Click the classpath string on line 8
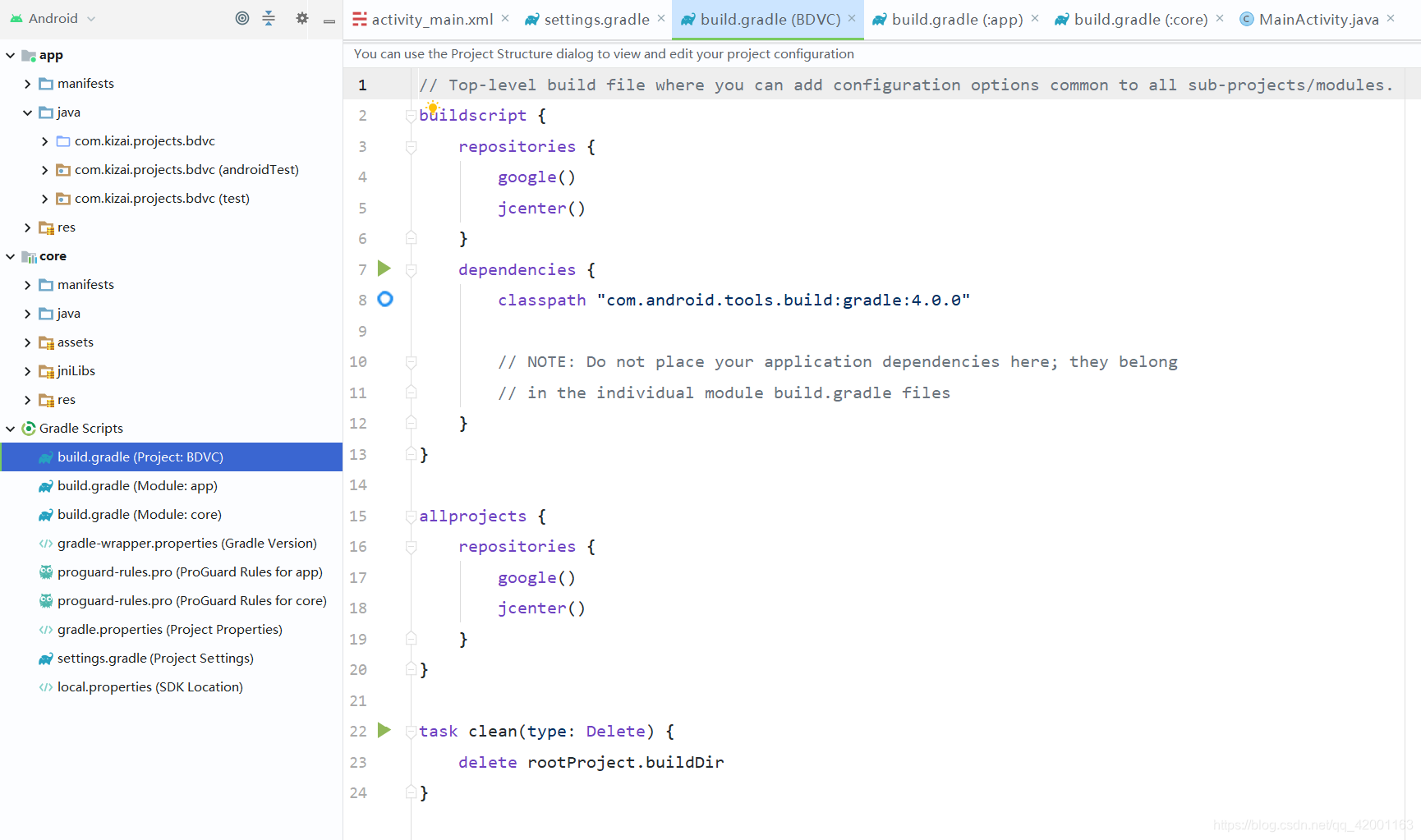1421x840 pixels. pyautogui.click(x=784, y=301)
